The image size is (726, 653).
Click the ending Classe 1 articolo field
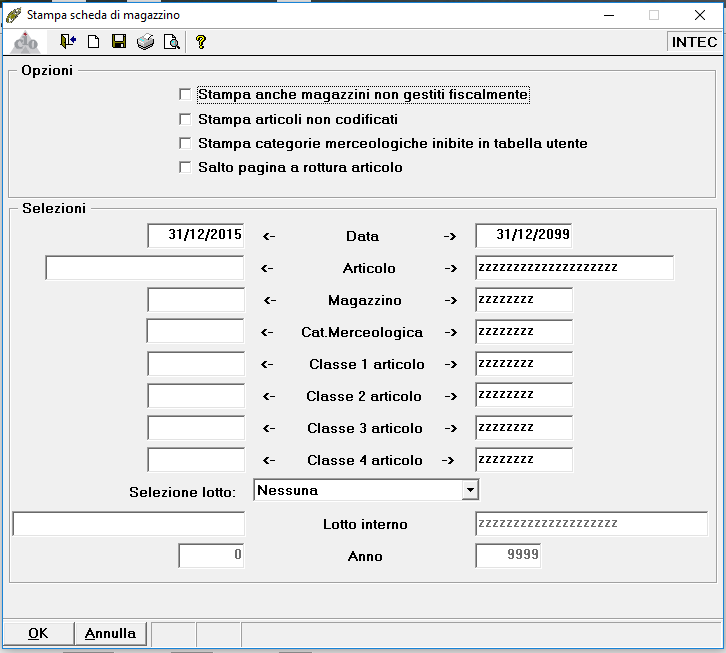pyautogui.click(x=524, y=364)
